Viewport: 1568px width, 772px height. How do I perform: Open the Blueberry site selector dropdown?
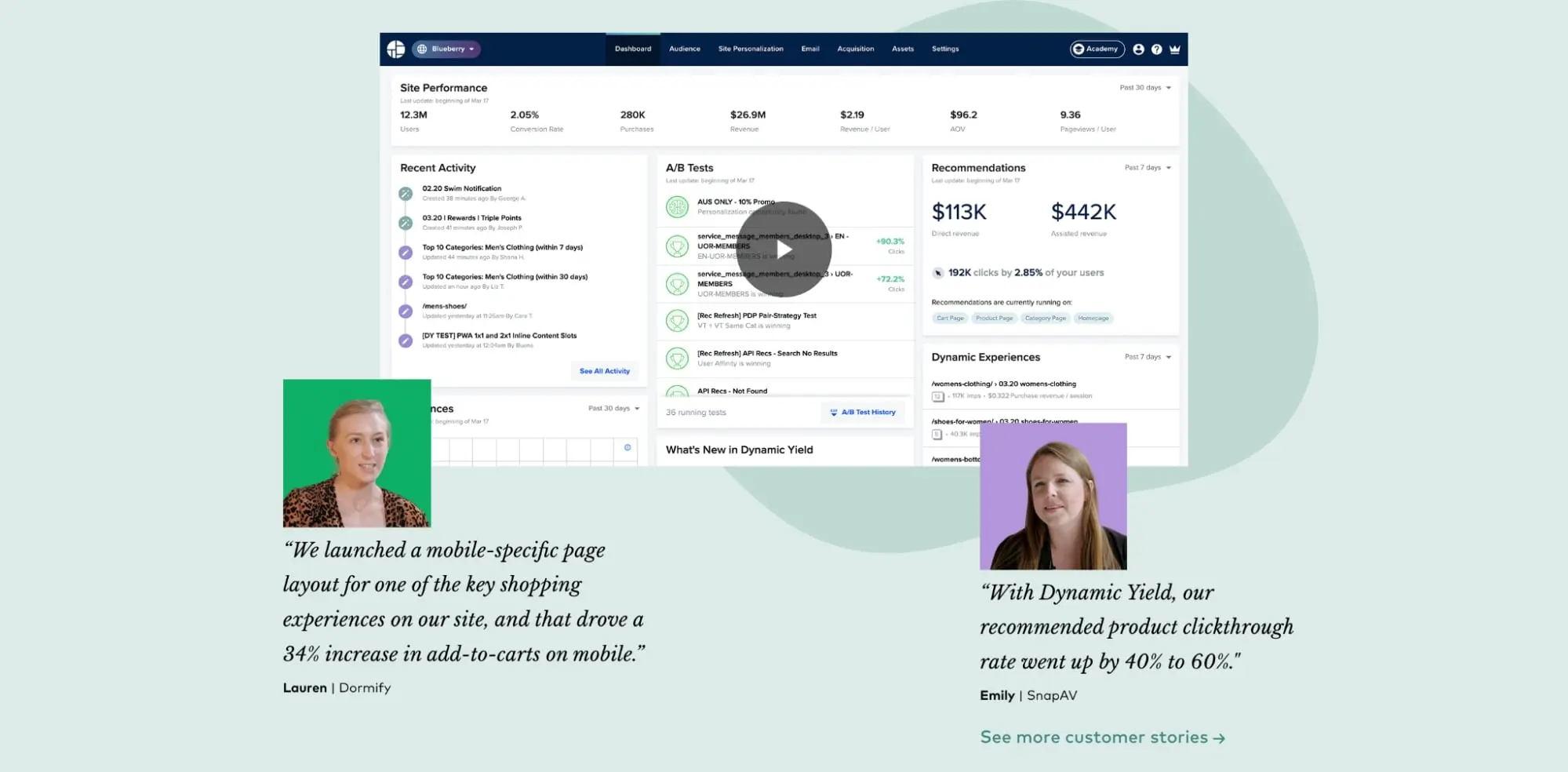coord(446,49)
